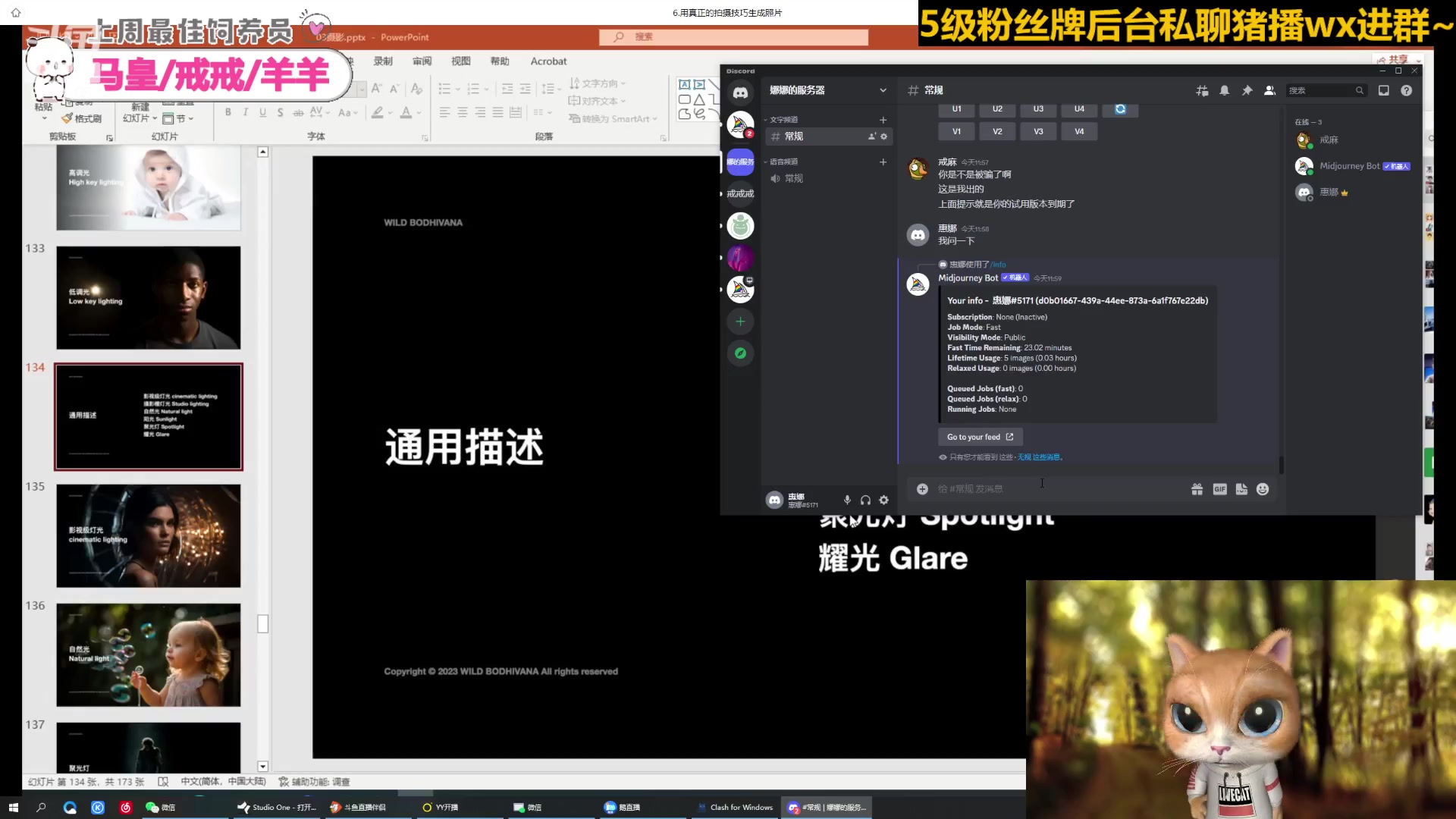Open the 娜娜的服务器 server dropdown
The width and height of the screenshot is (1456, 819).
pyautogui.click(x=827, y=90)
